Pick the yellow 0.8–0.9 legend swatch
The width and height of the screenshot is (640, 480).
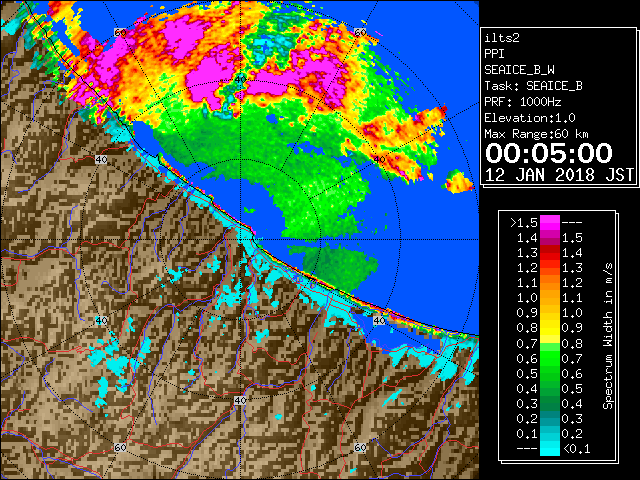(x=550, y=328)
